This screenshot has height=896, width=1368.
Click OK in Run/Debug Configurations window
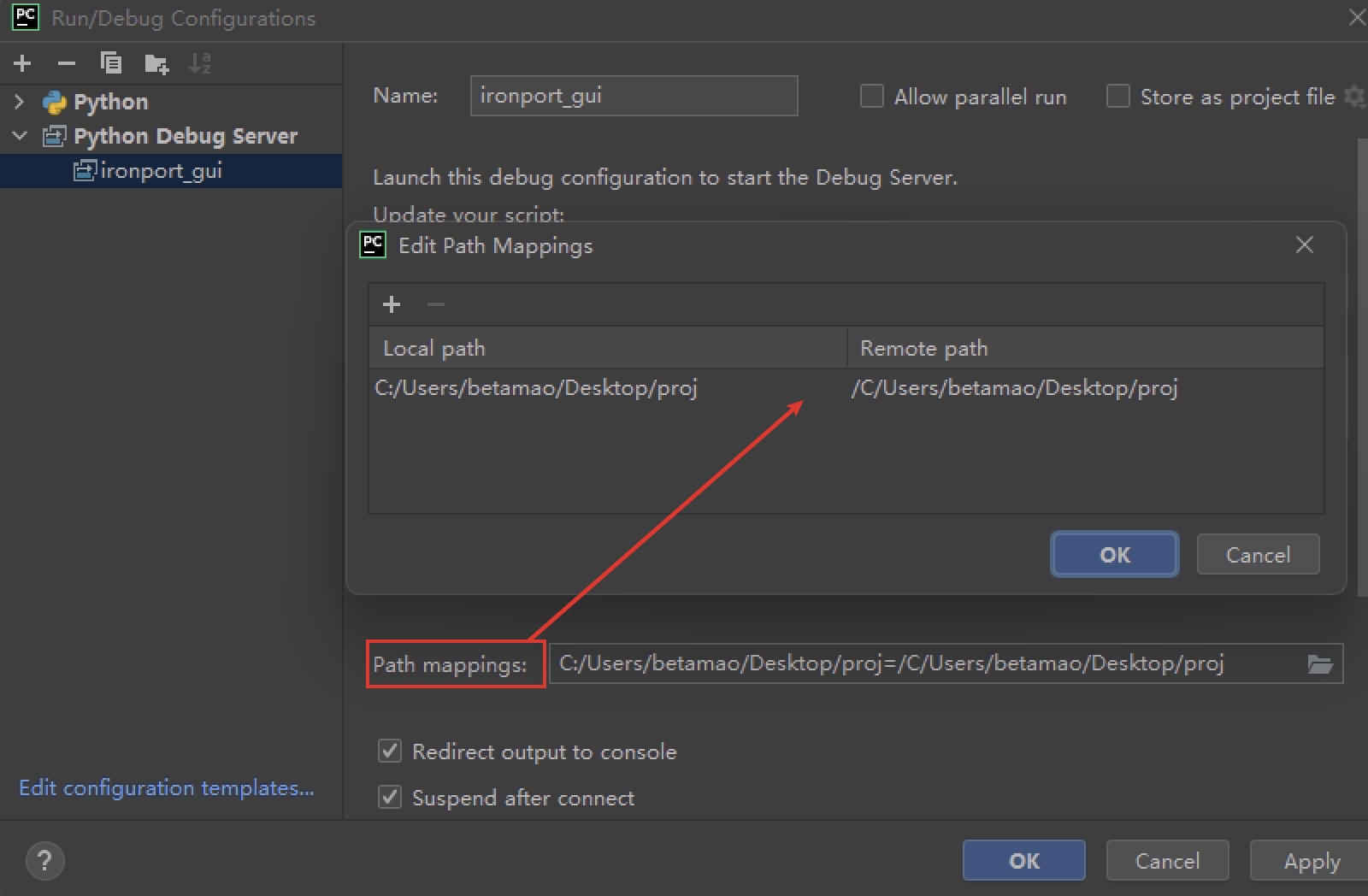click(1024, 861)
